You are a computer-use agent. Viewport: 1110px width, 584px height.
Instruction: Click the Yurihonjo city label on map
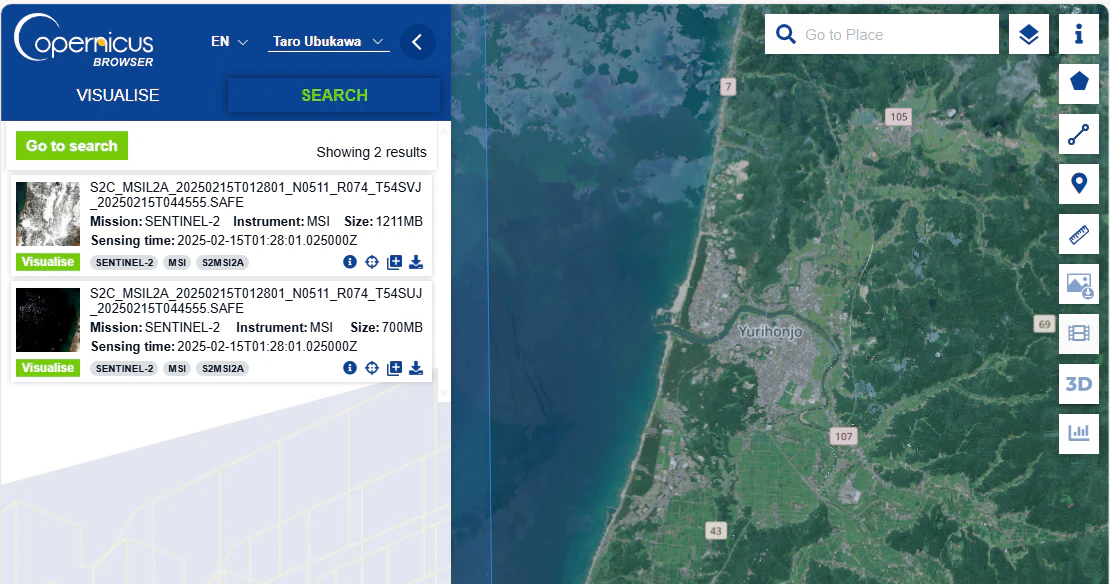tap(770, 331)
